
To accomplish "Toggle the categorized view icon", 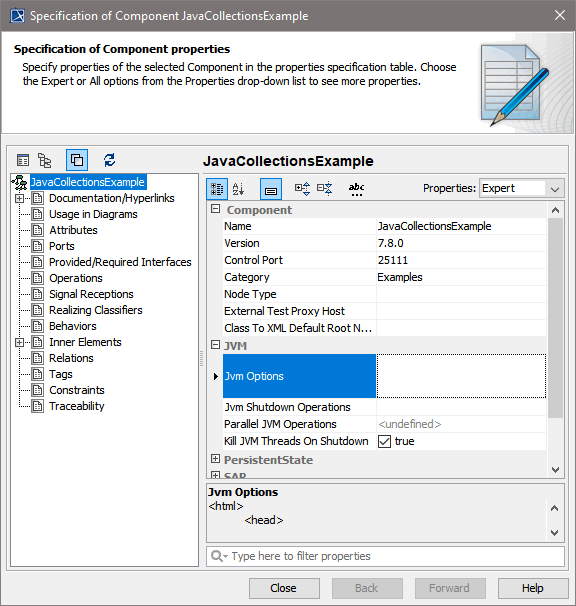I will pyautogui.click(x=217, y=189).
